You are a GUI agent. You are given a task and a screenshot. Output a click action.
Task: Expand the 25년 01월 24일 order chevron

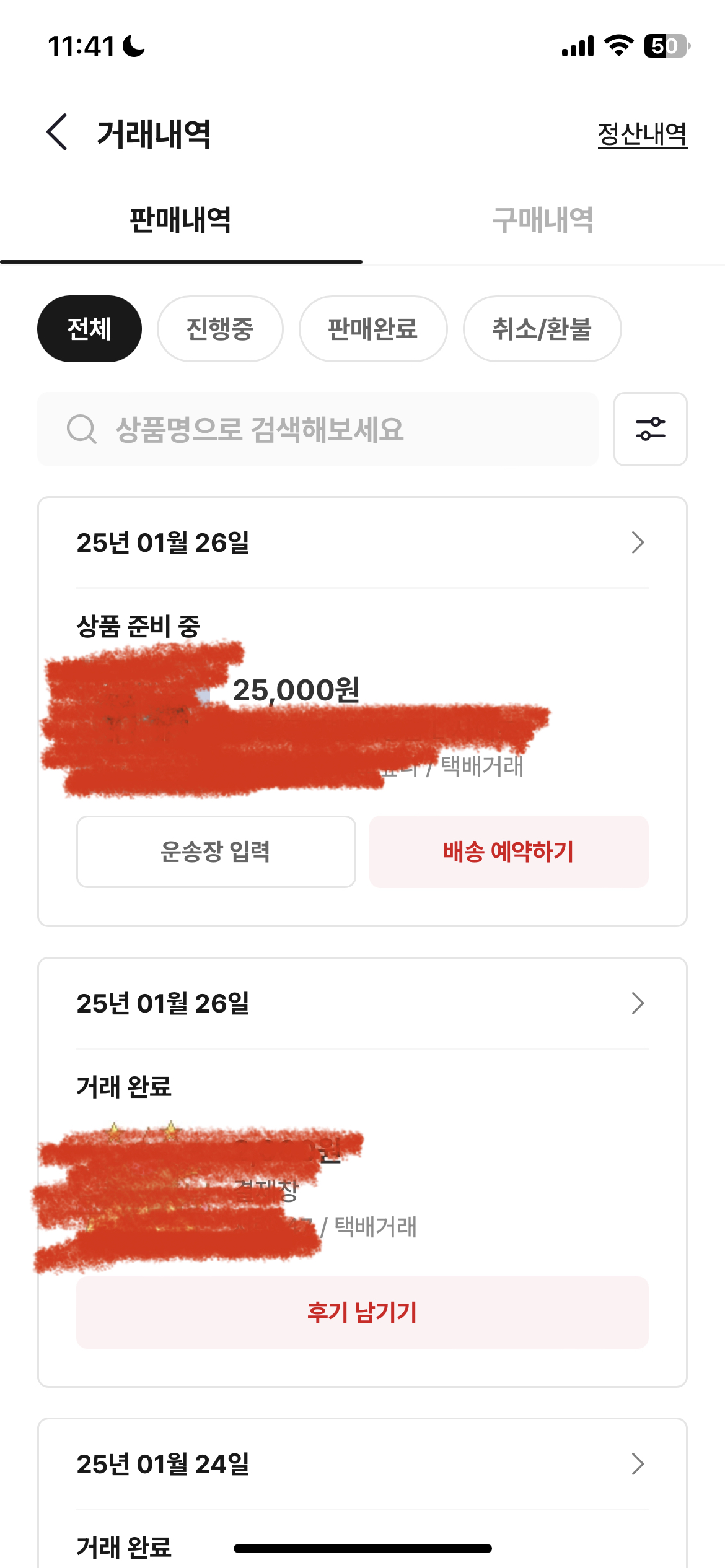(638, 1464)
